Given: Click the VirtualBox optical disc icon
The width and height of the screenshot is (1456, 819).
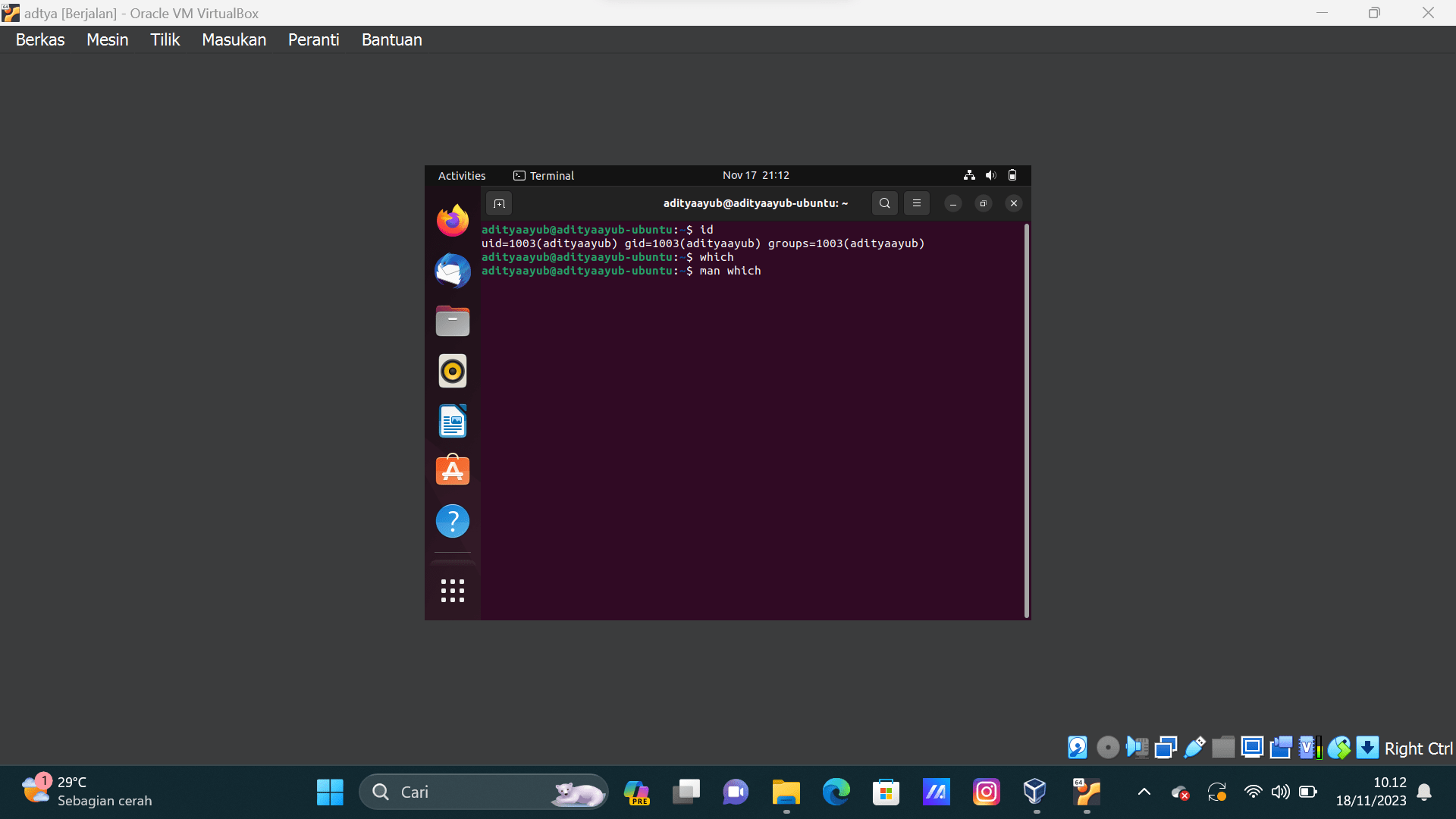Looking at the screenshot, I should pyautogui.click(x=1108, y=748).
